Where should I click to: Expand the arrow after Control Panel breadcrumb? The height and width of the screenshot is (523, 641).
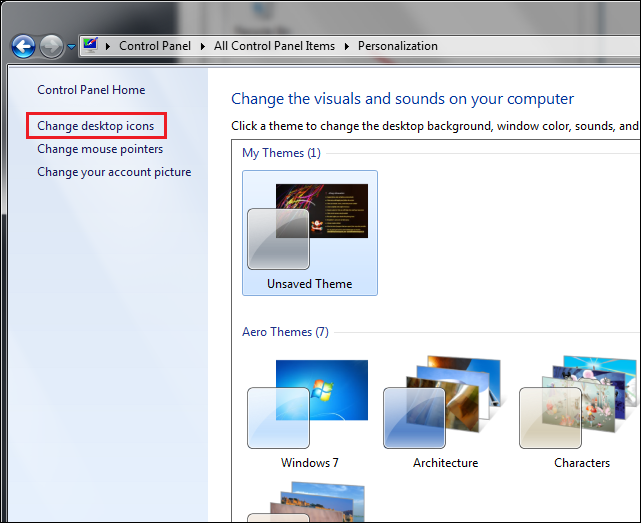pos(202,46)
